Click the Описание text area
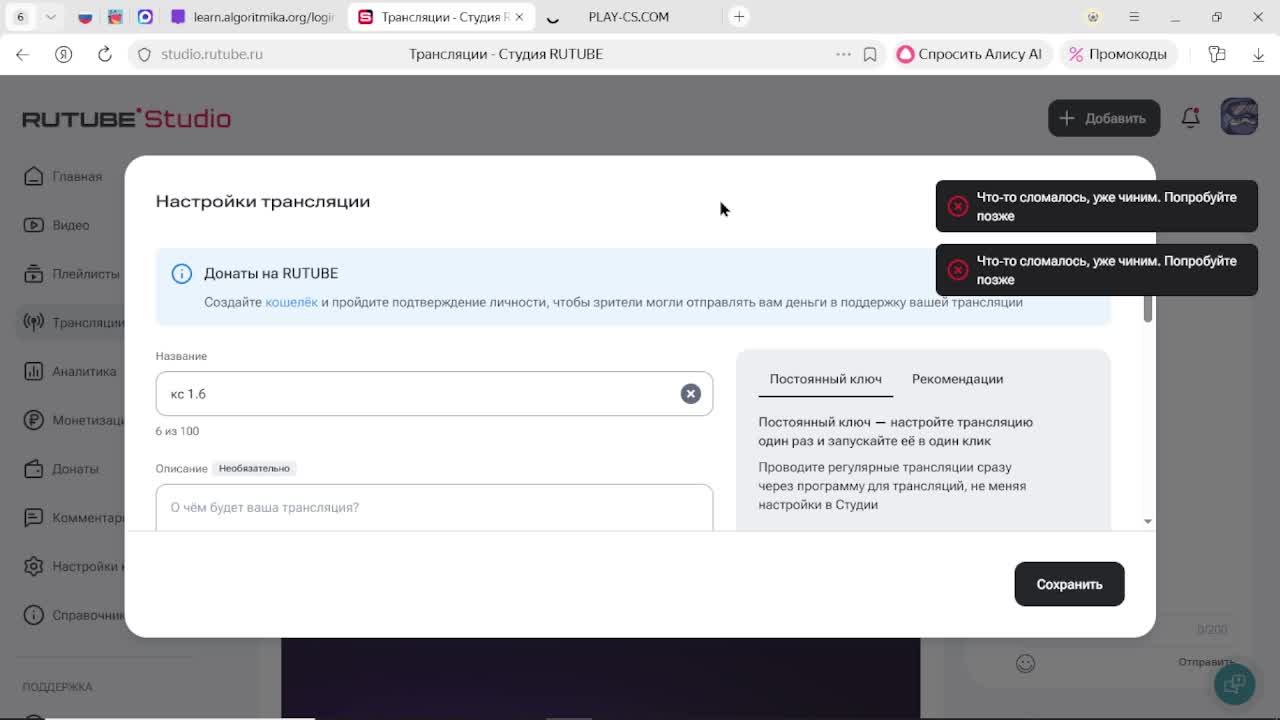The height and width of the screenshot is (720, 1280). [434, 507]
